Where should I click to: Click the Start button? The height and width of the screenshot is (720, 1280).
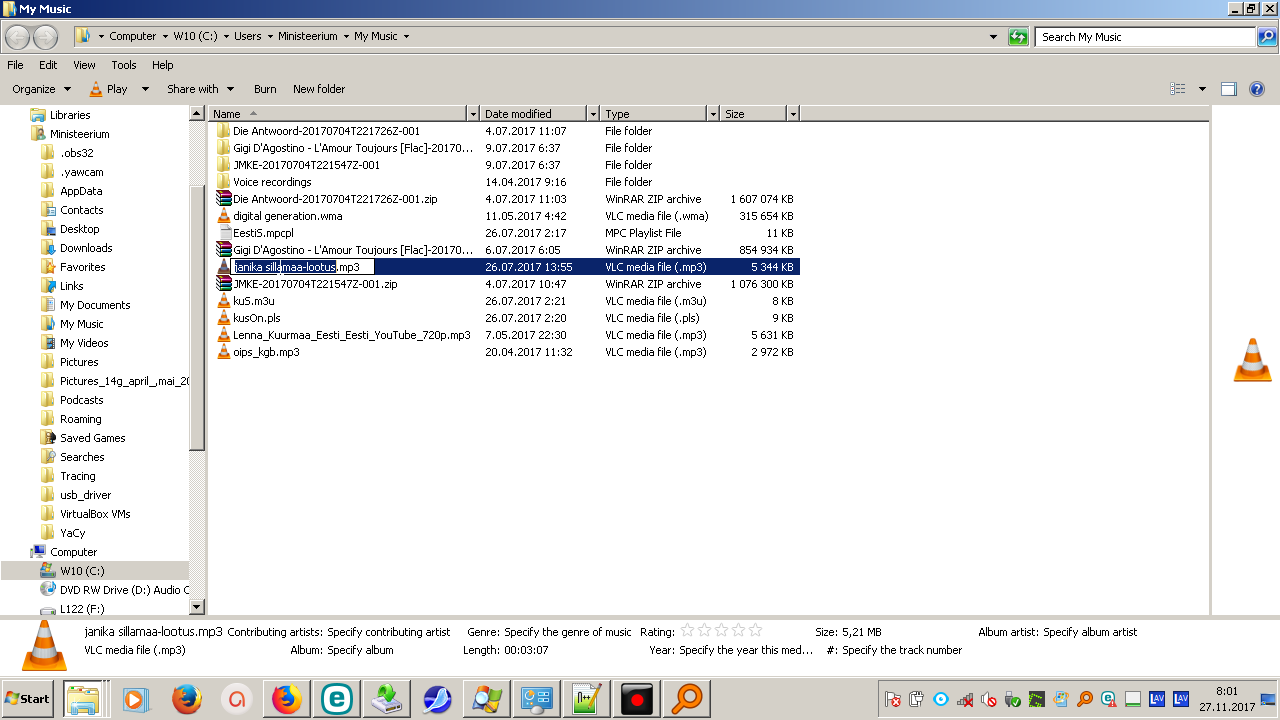(x=28, y=699)
